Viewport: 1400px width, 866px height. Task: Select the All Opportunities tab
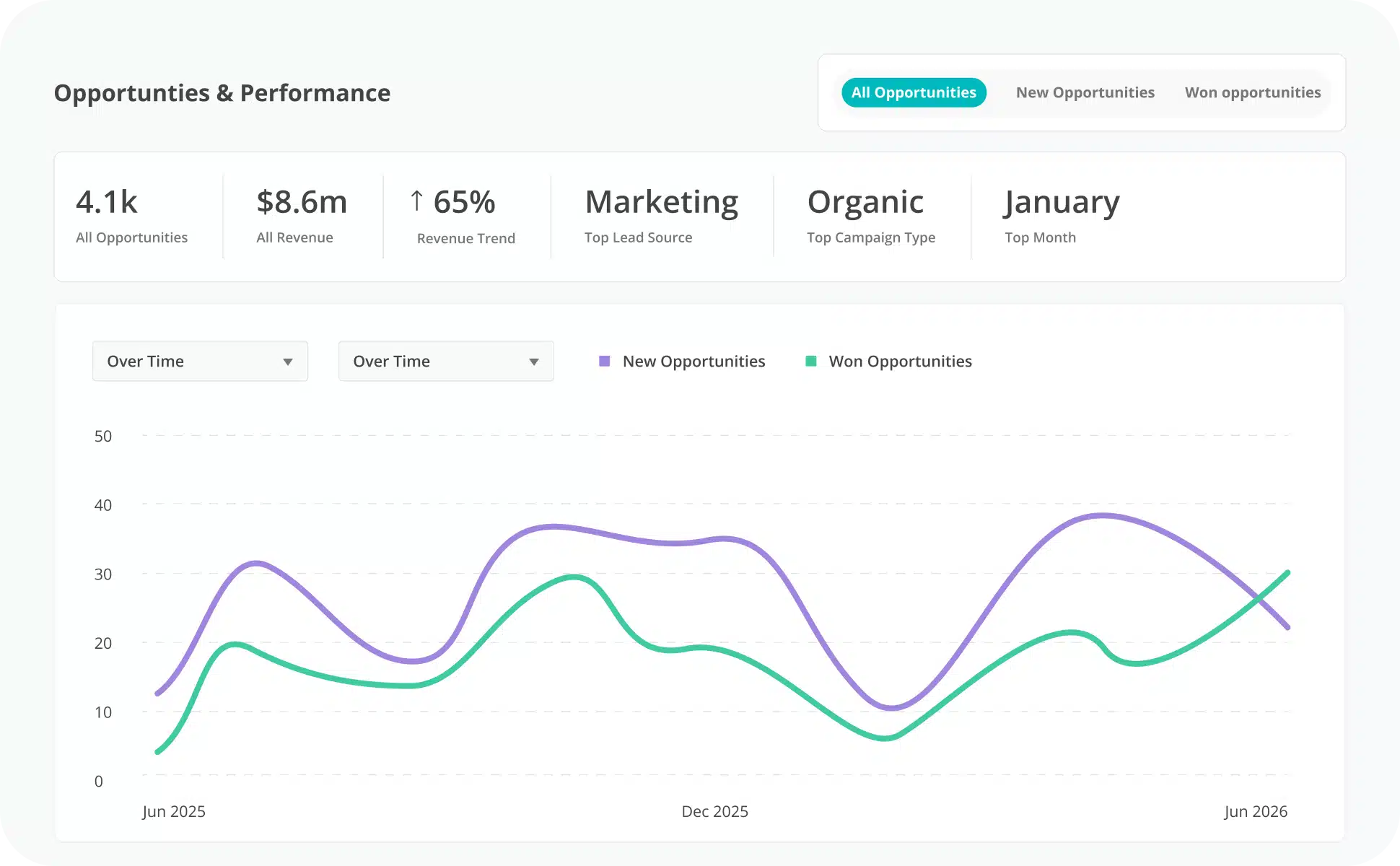(913, 92)
